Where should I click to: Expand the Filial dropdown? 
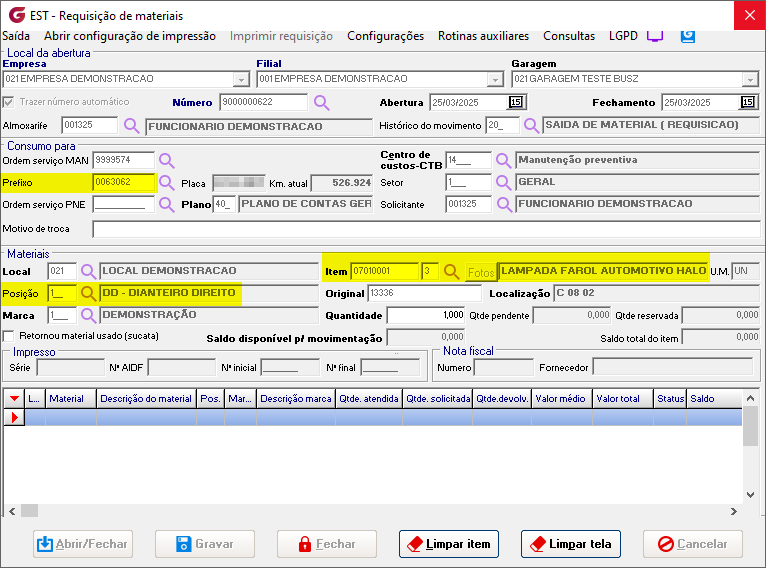495,79
